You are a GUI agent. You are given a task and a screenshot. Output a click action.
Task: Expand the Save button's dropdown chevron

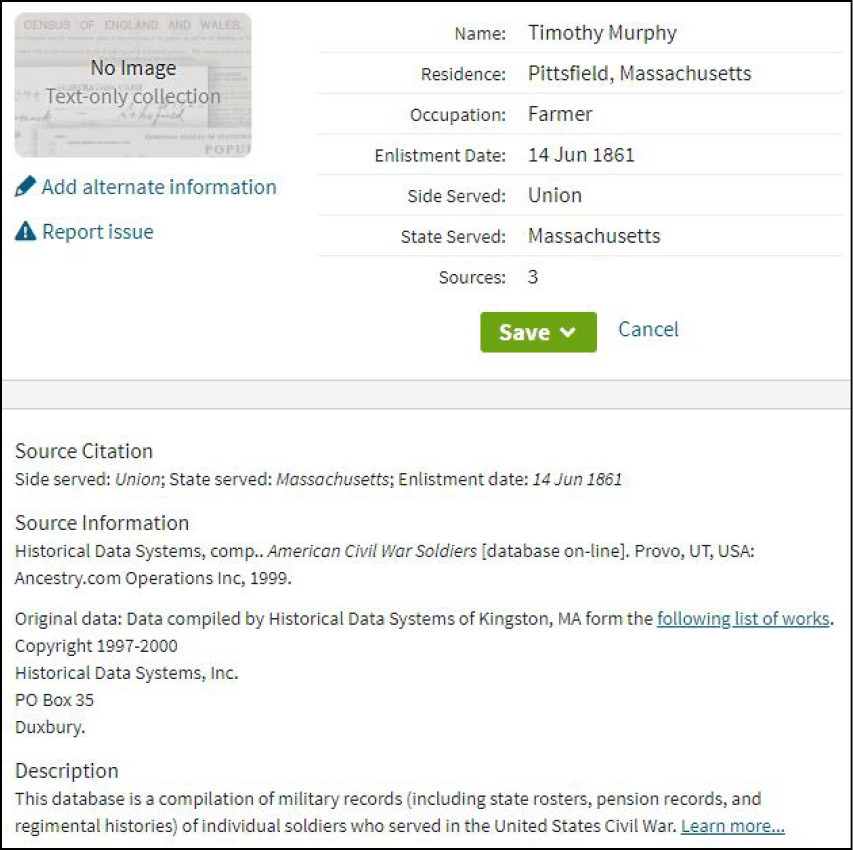[568, 333]
